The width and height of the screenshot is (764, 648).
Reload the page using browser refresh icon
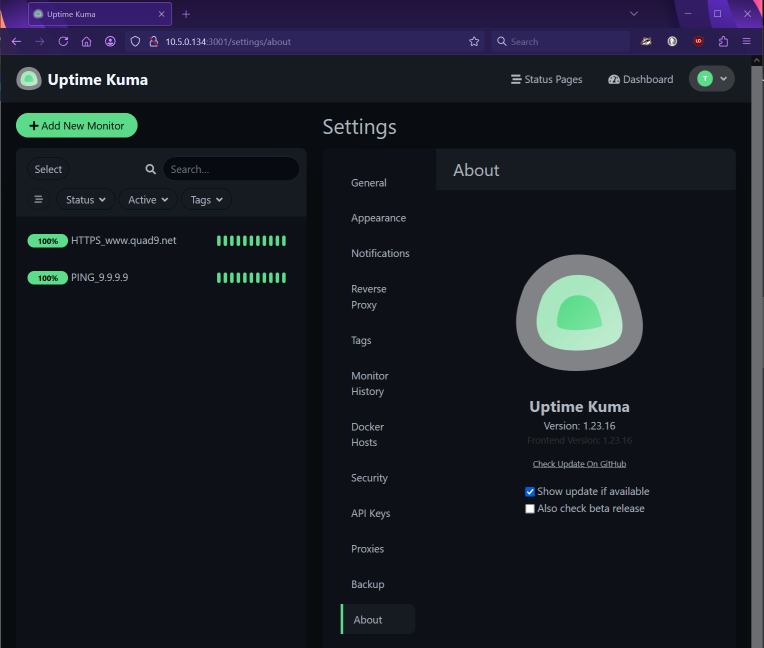(x=63, y=42)
